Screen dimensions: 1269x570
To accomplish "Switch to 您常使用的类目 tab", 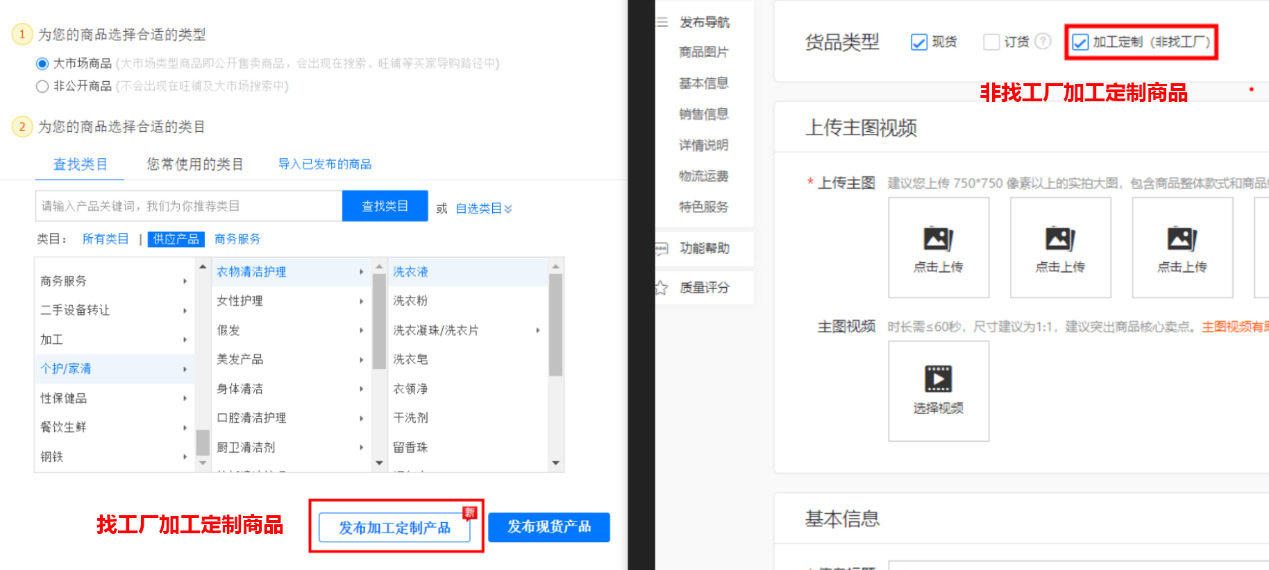I will 195,164.
